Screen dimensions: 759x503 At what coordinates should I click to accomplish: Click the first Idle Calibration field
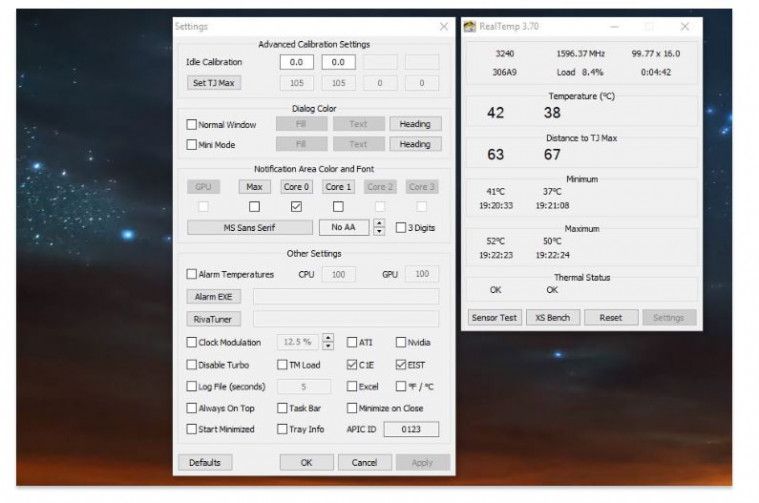[x=296, y=62]
